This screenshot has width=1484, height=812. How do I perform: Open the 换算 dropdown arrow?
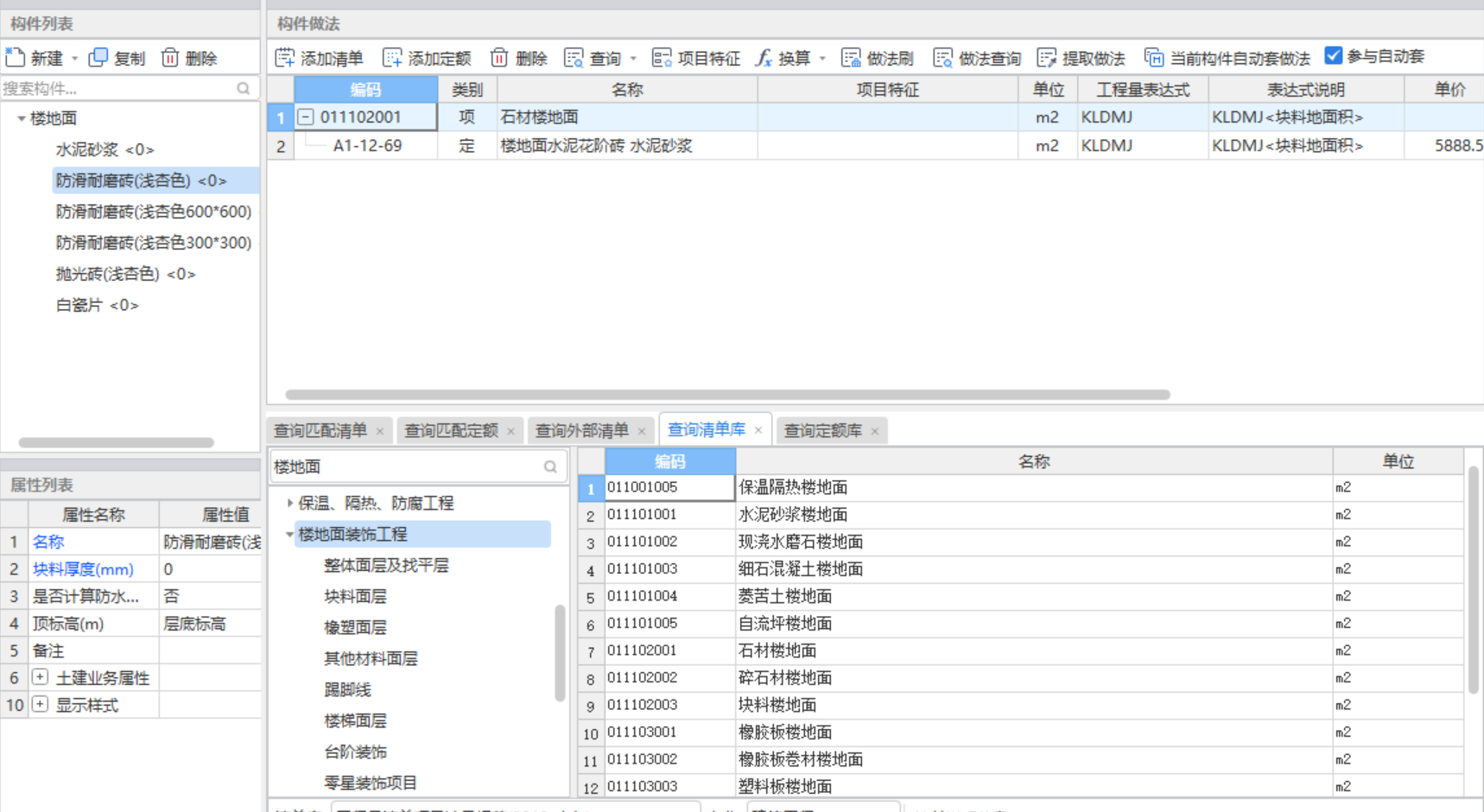822,59
